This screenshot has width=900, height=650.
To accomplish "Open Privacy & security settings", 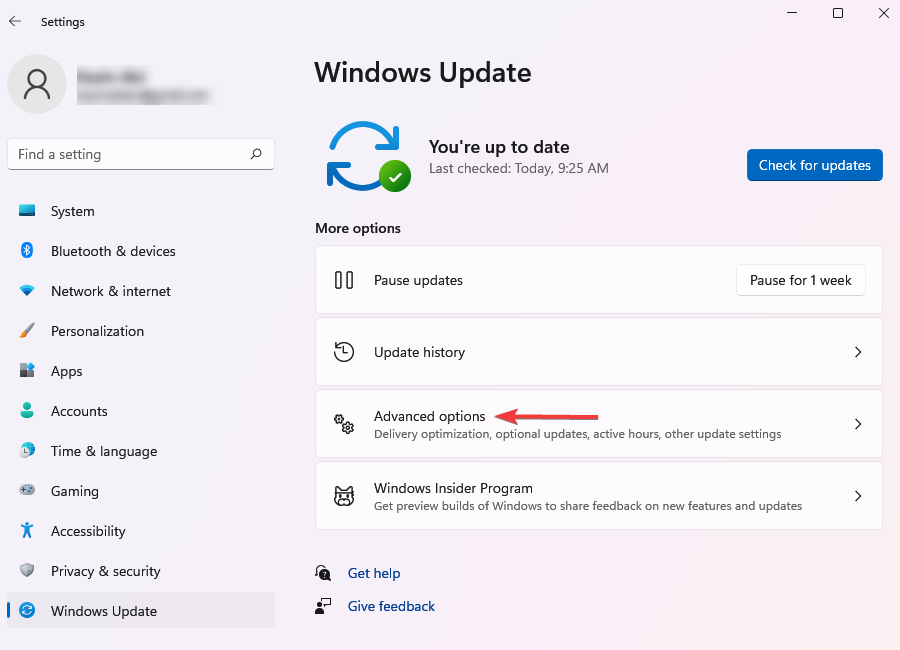I will [141, 571].
